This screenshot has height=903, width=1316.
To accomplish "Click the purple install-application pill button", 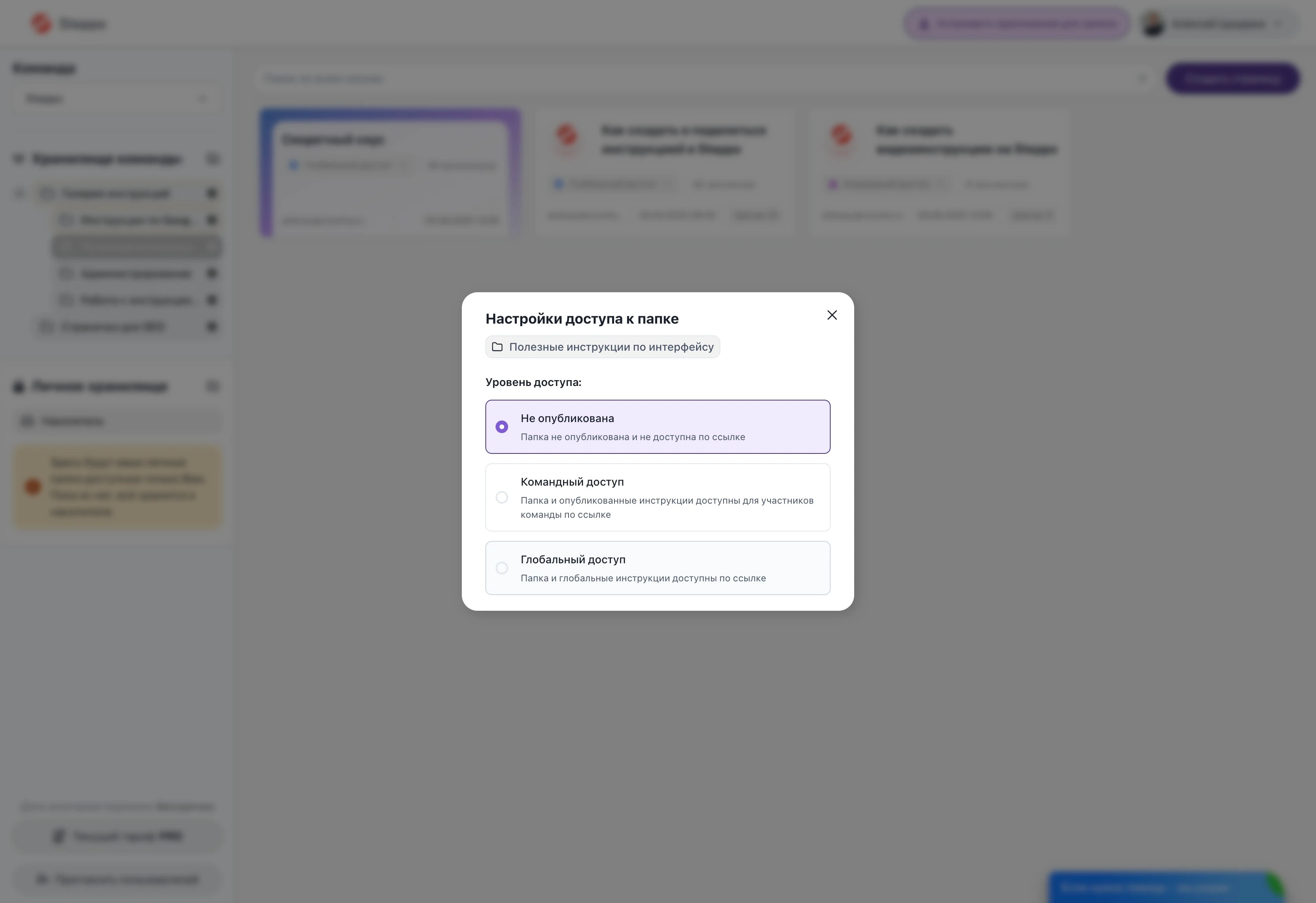I will [1017, 24].
